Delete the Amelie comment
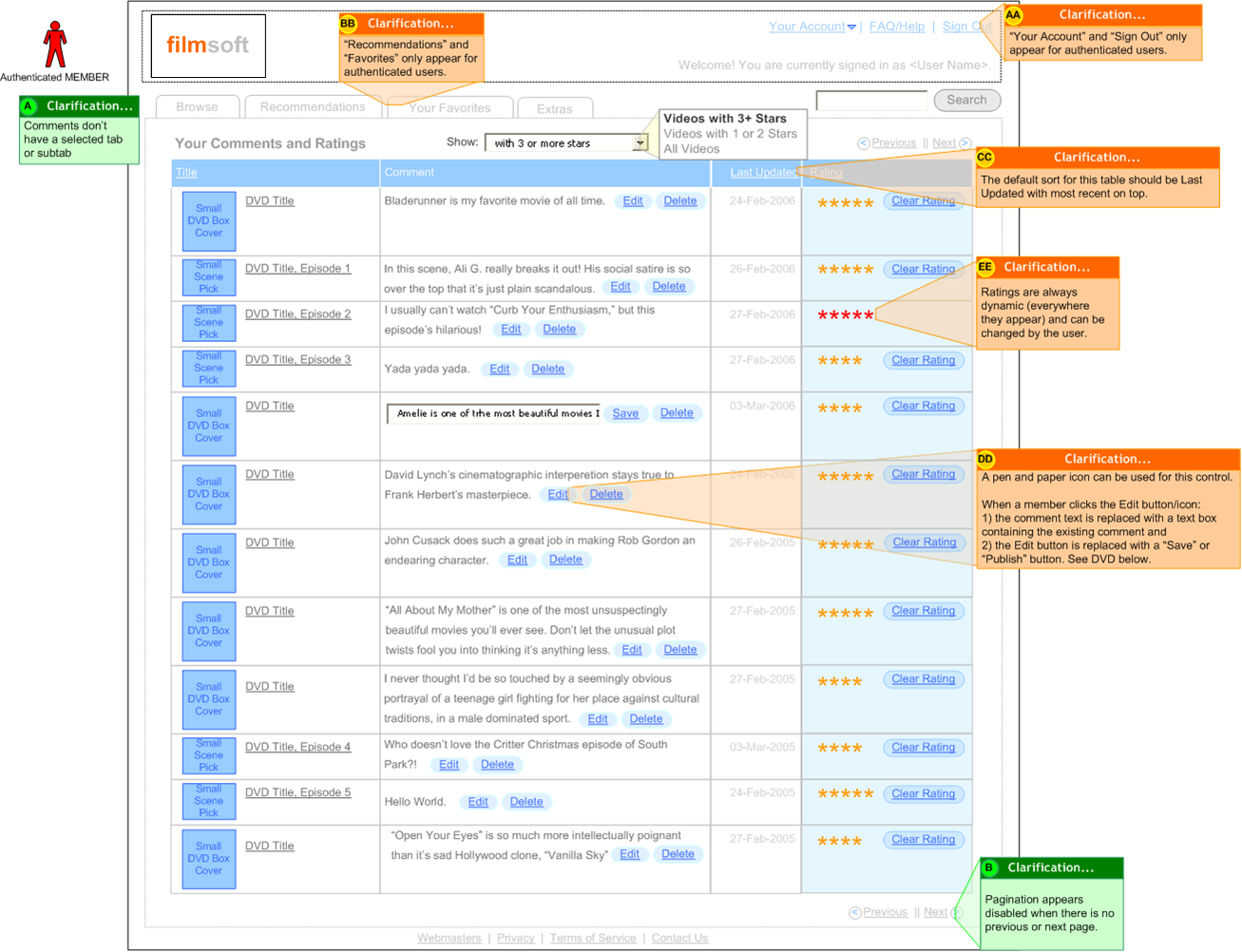Viewport: 1242px width, 952px height. click(x=677, y=413)
